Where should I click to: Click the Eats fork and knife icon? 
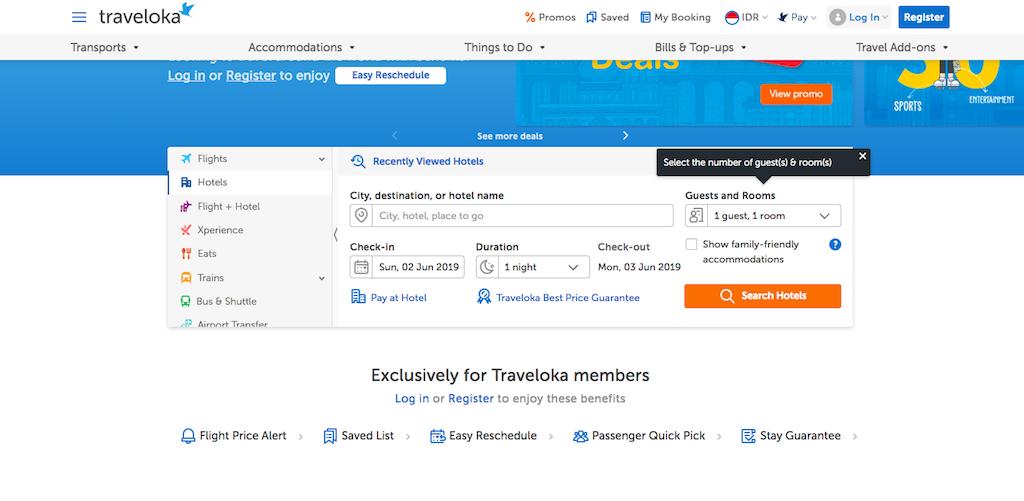(186, 253)
